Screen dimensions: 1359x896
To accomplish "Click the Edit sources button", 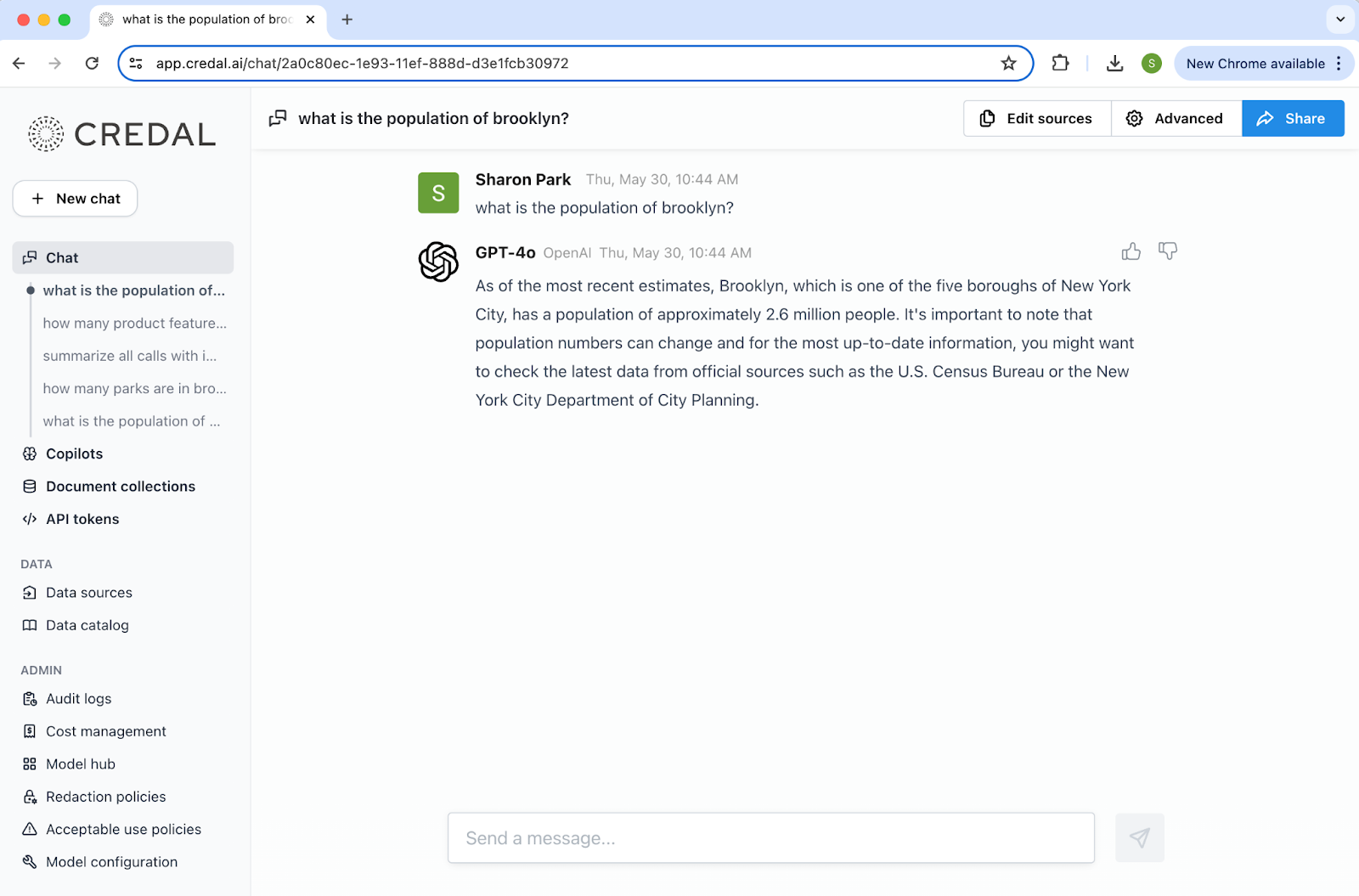I will click(x=1036, y=119).
